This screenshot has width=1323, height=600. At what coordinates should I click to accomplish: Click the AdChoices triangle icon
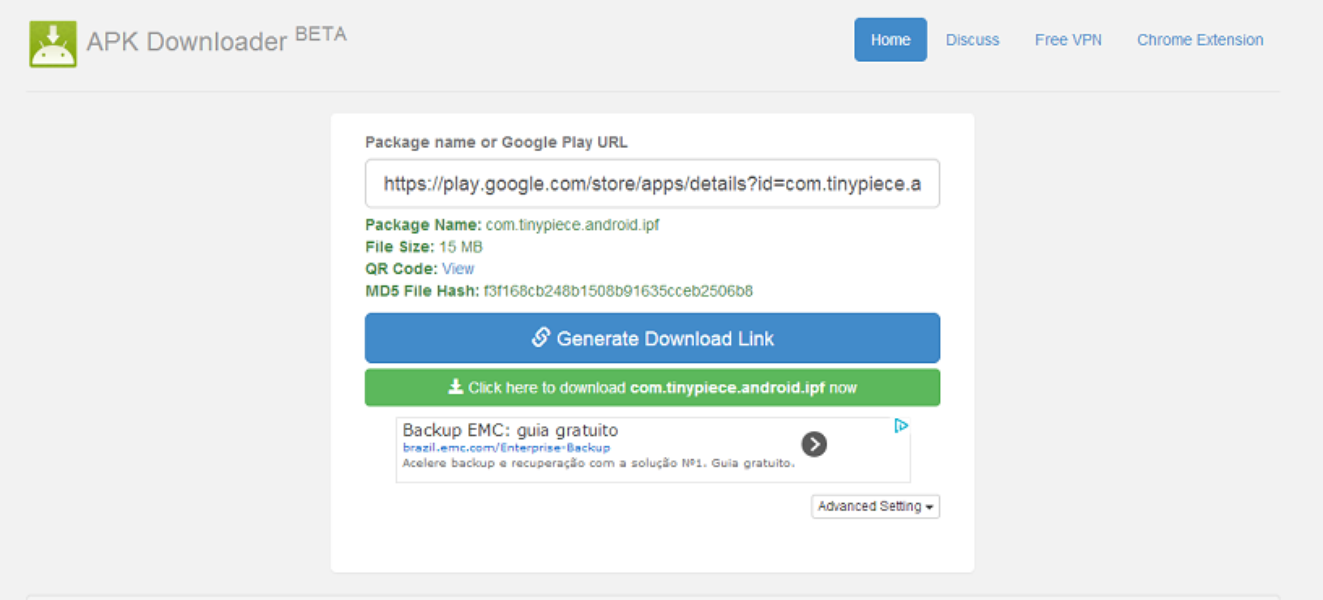[x=901, y=426]
